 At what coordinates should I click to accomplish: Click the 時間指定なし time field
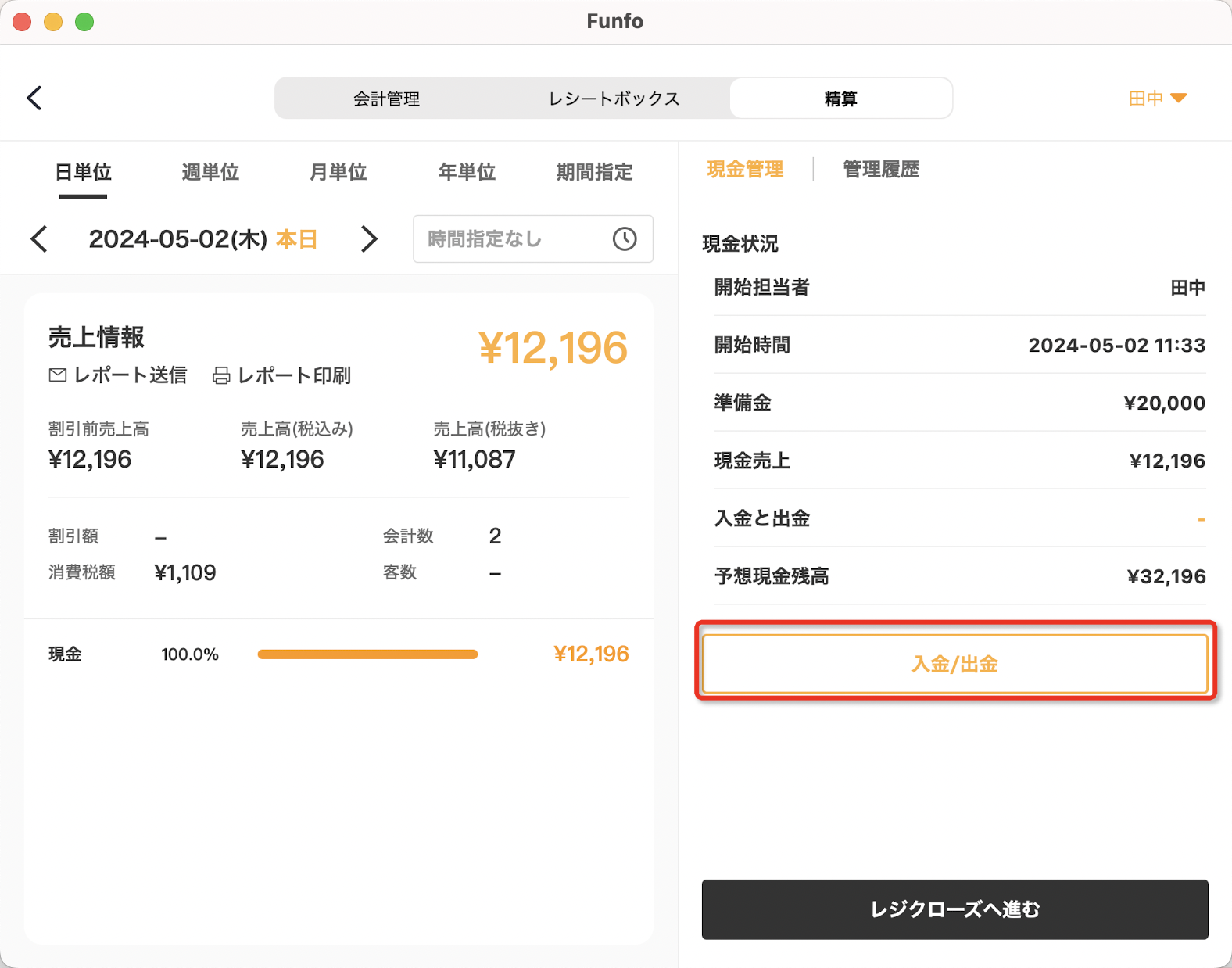(533, 238)
